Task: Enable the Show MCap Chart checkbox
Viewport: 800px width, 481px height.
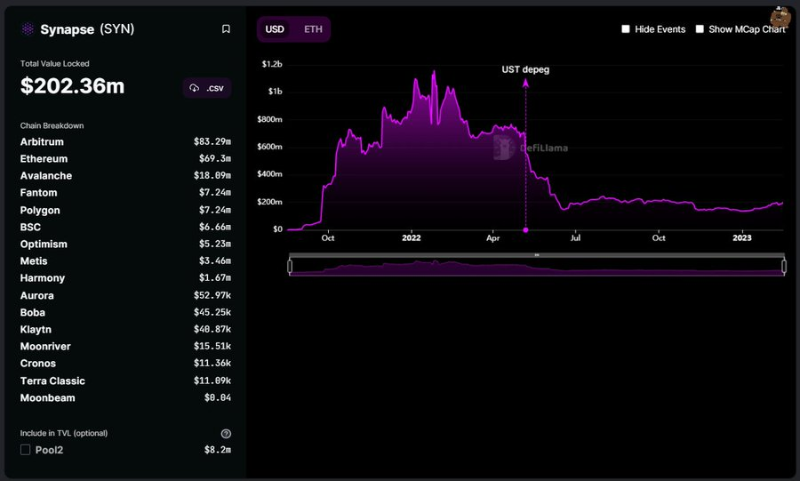Action: [700, 29]
